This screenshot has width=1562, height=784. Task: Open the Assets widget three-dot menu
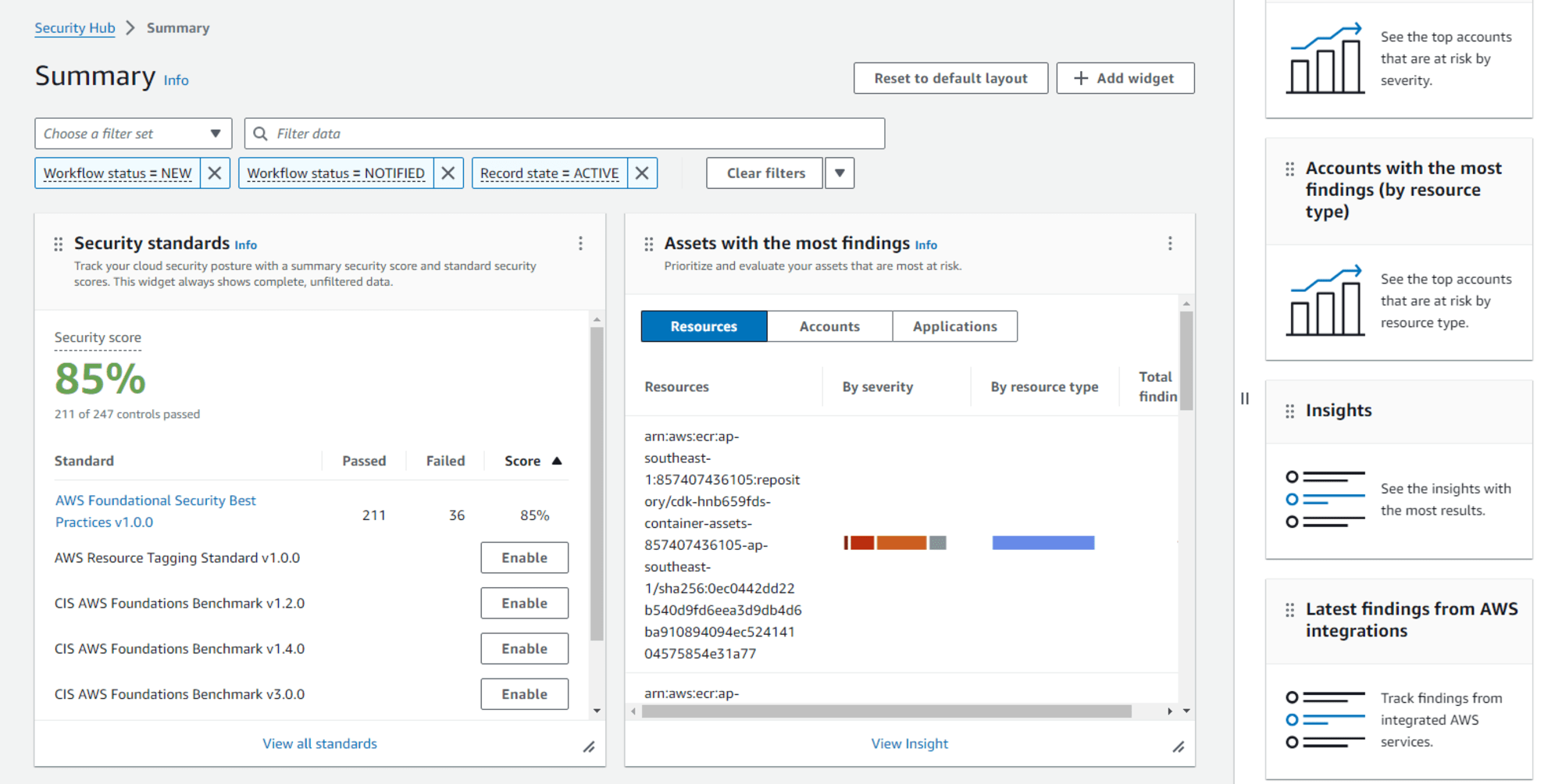tap(1170, 244)
